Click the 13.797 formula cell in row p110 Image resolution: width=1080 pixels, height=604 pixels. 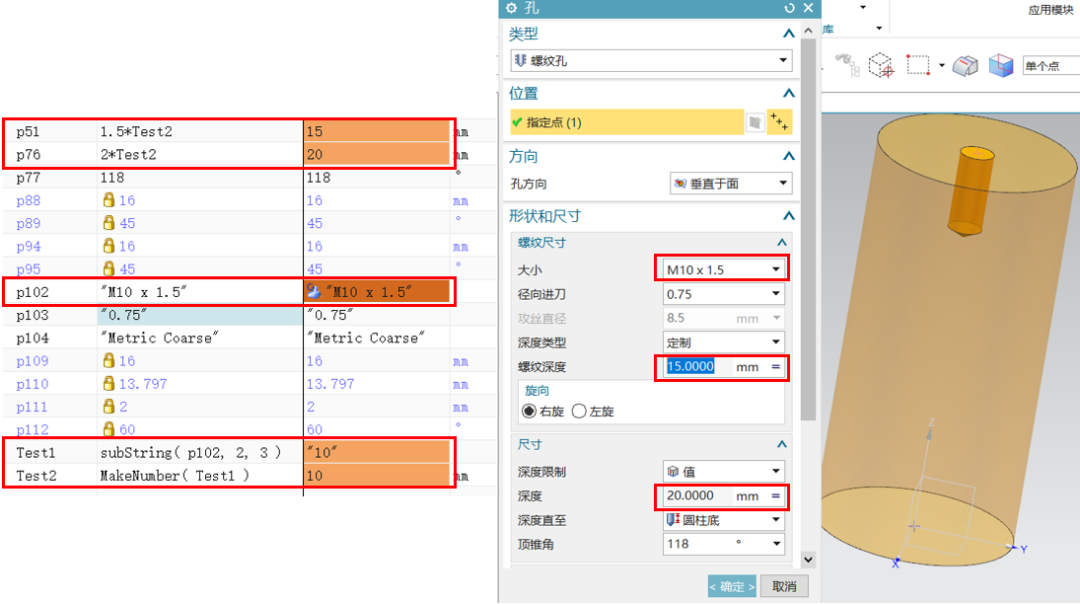point(200,384)
